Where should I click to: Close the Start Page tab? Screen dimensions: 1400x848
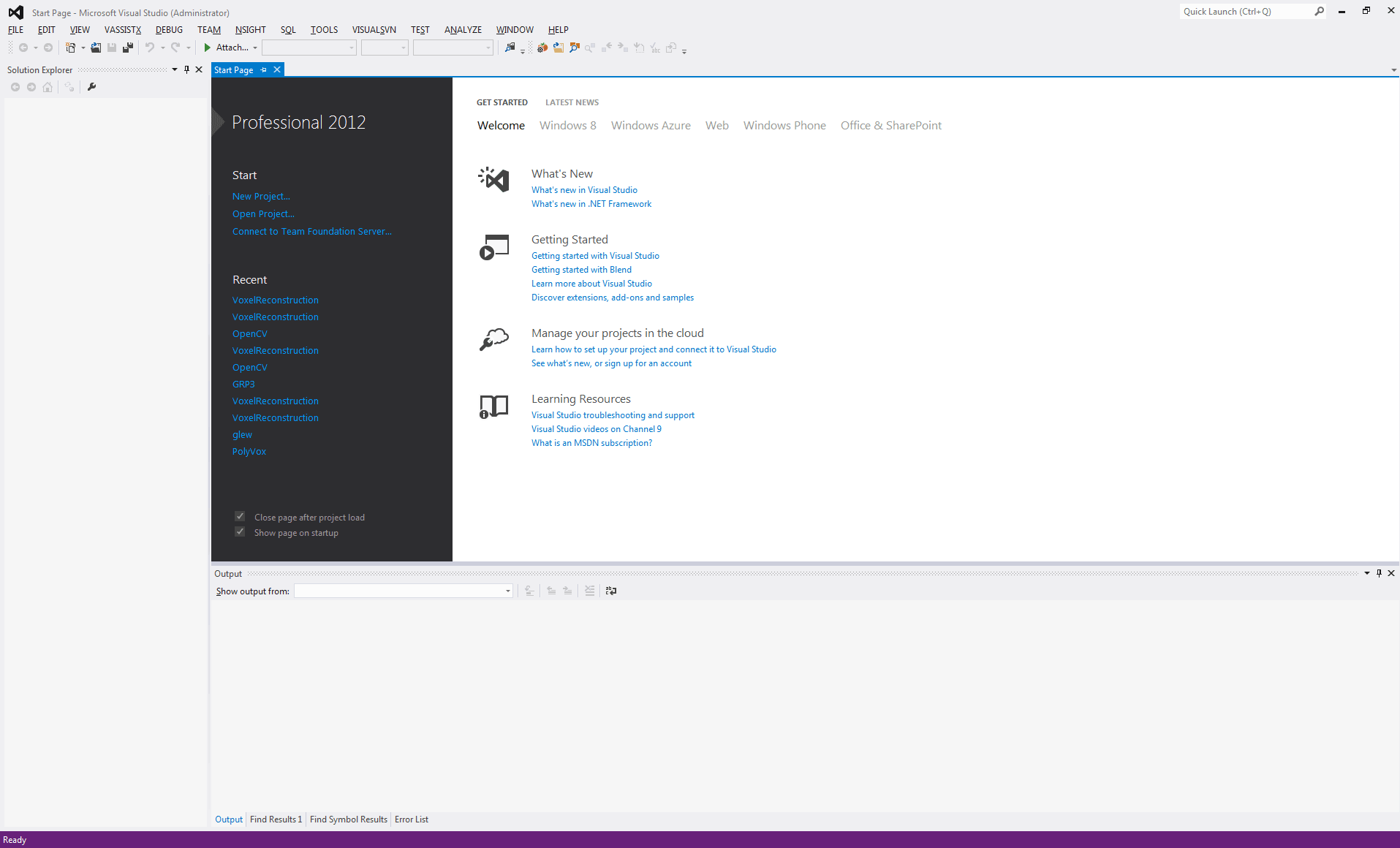pyautogui.click(x=277, y=70)
